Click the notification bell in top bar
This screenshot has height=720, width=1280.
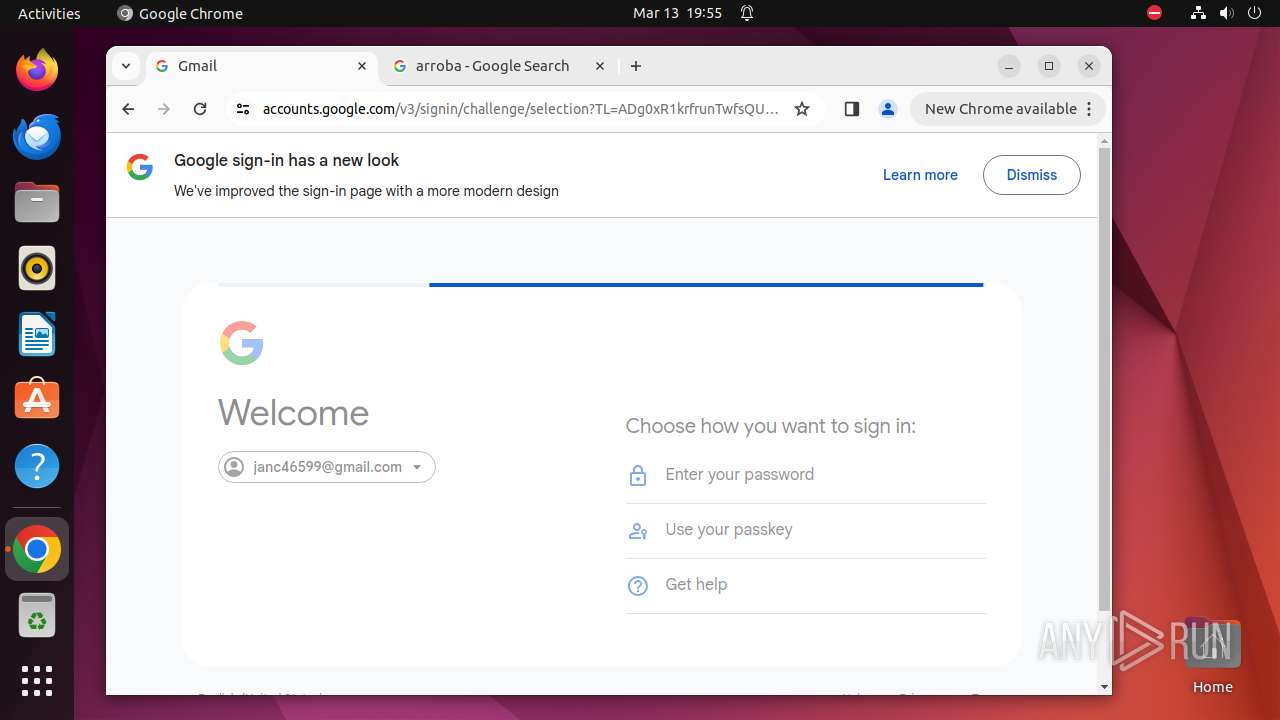point(747,13)
